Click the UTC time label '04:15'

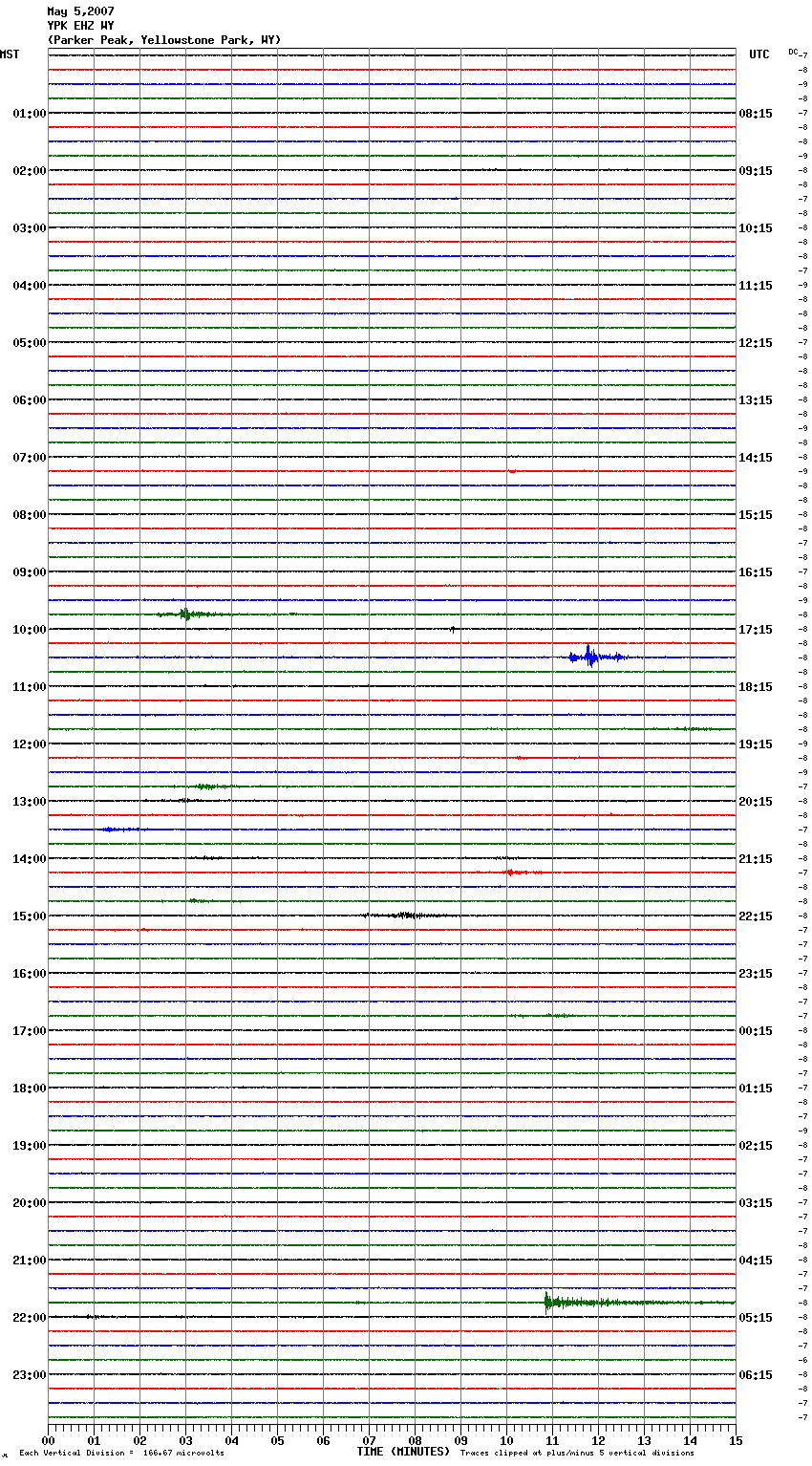tap(756, 1261)
